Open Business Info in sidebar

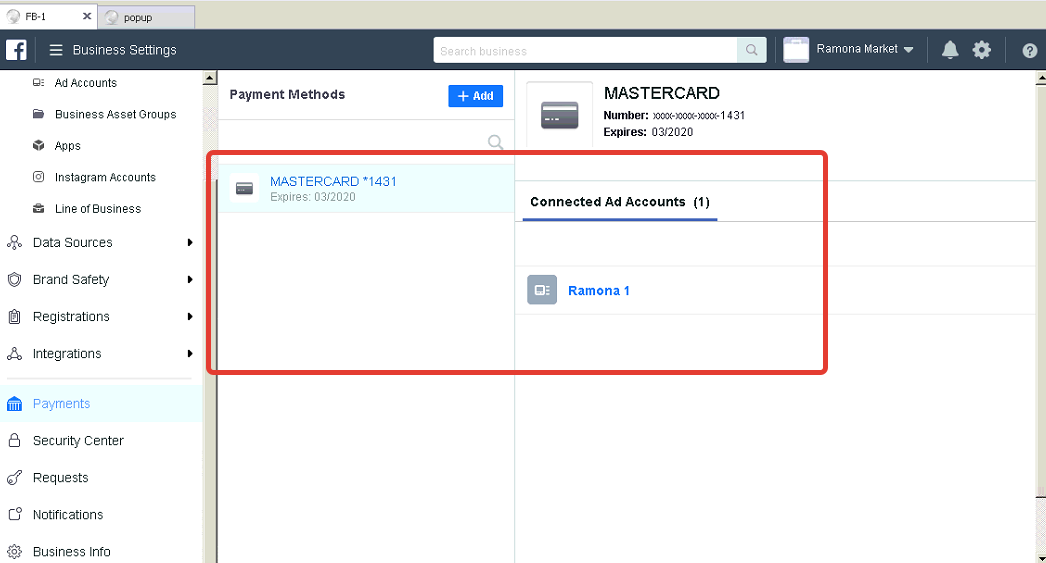pos(71,552)
